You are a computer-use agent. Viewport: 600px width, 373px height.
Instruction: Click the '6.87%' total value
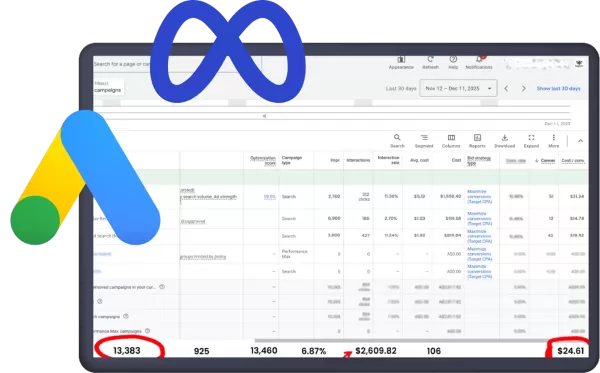[x=314, y=351]
